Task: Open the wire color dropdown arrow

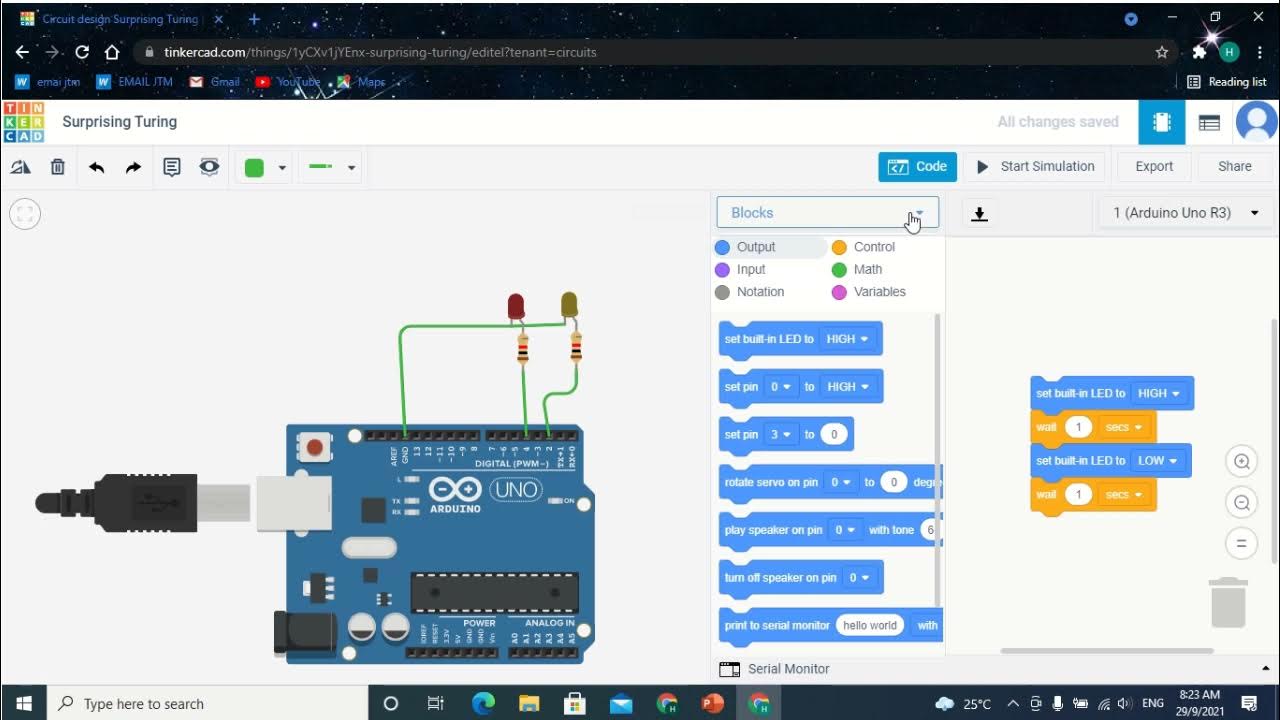Action: (x=282, y=168)
